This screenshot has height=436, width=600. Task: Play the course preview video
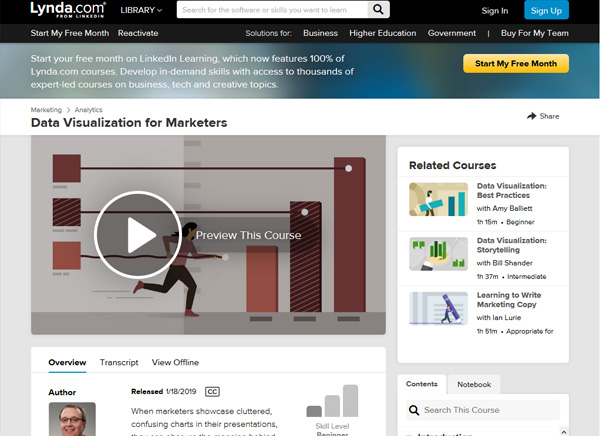(137, 235)
